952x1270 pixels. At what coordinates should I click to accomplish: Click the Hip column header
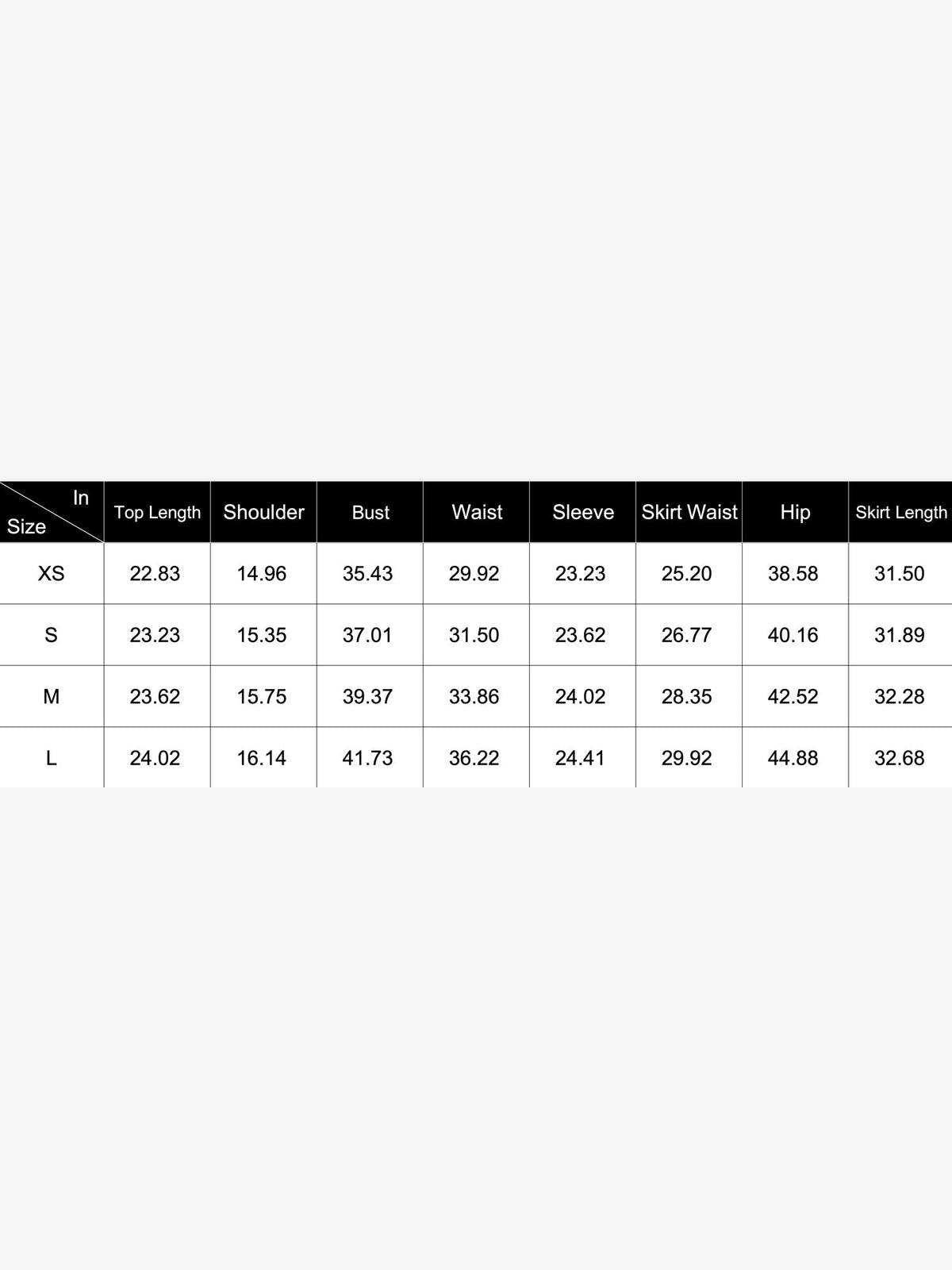click(x=795, y=512)
